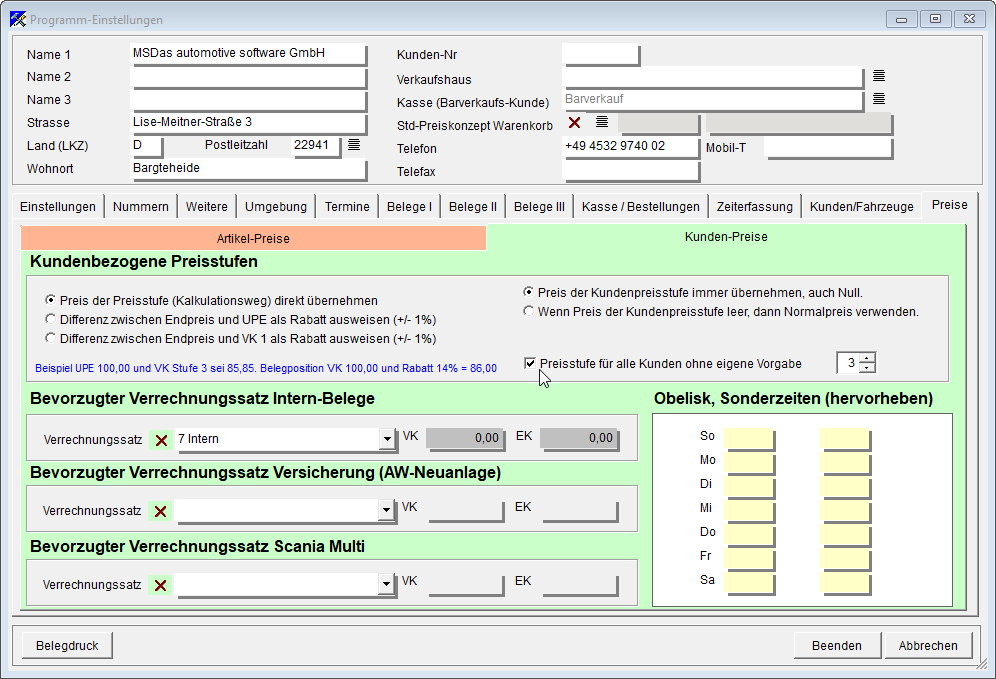Decrease the Preisstufe spinner value
The image size is (996, 679).
tap(867, 368)
